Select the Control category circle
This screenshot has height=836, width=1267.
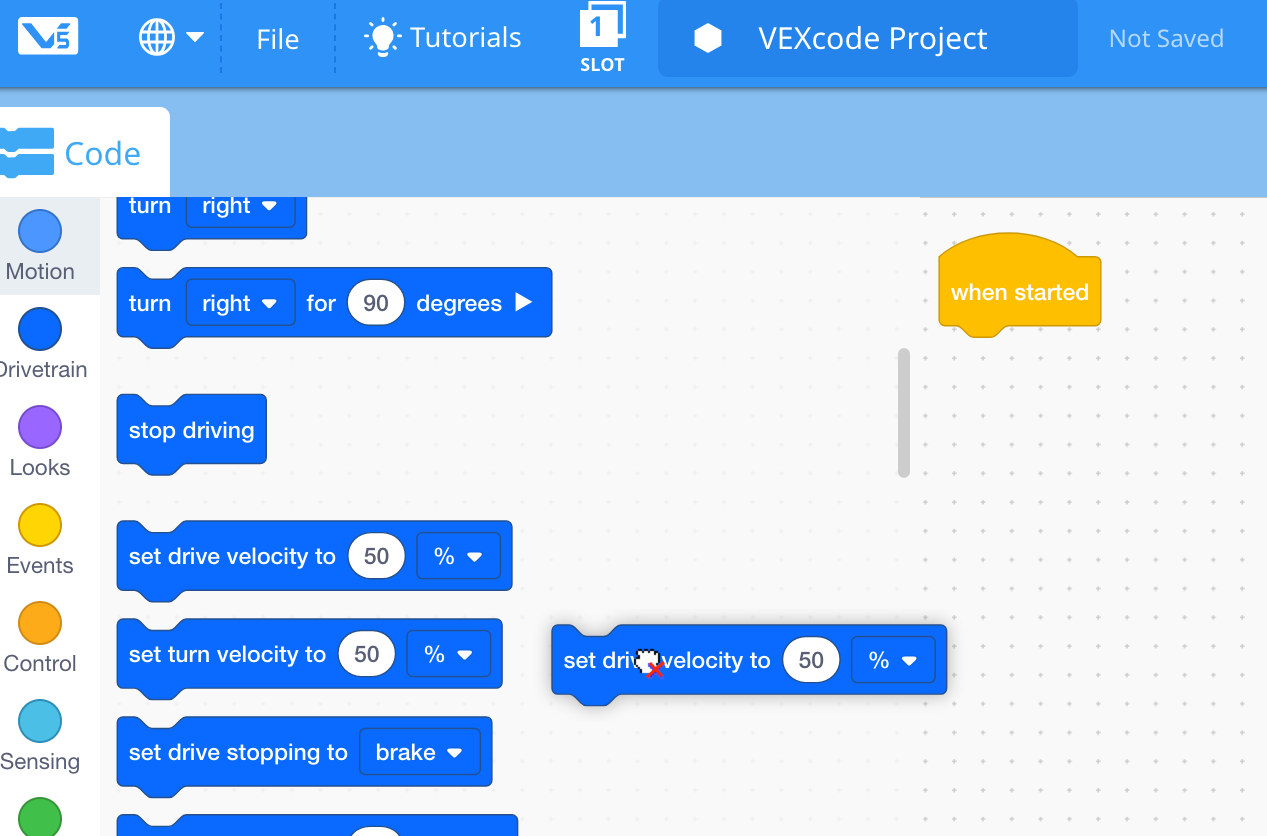(x=40, y=623)
